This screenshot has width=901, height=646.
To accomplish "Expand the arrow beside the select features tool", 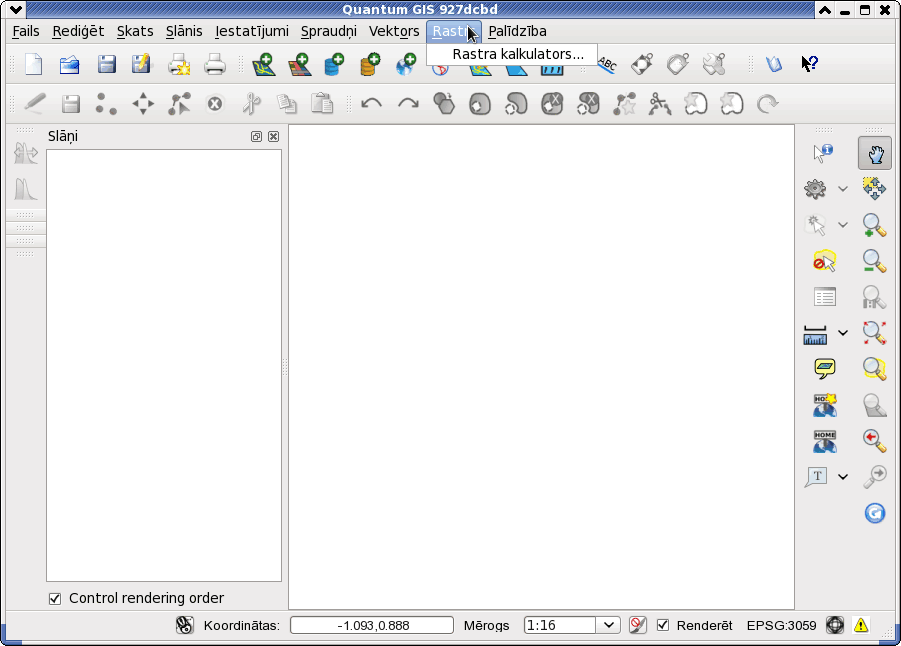I will (842, 225).
